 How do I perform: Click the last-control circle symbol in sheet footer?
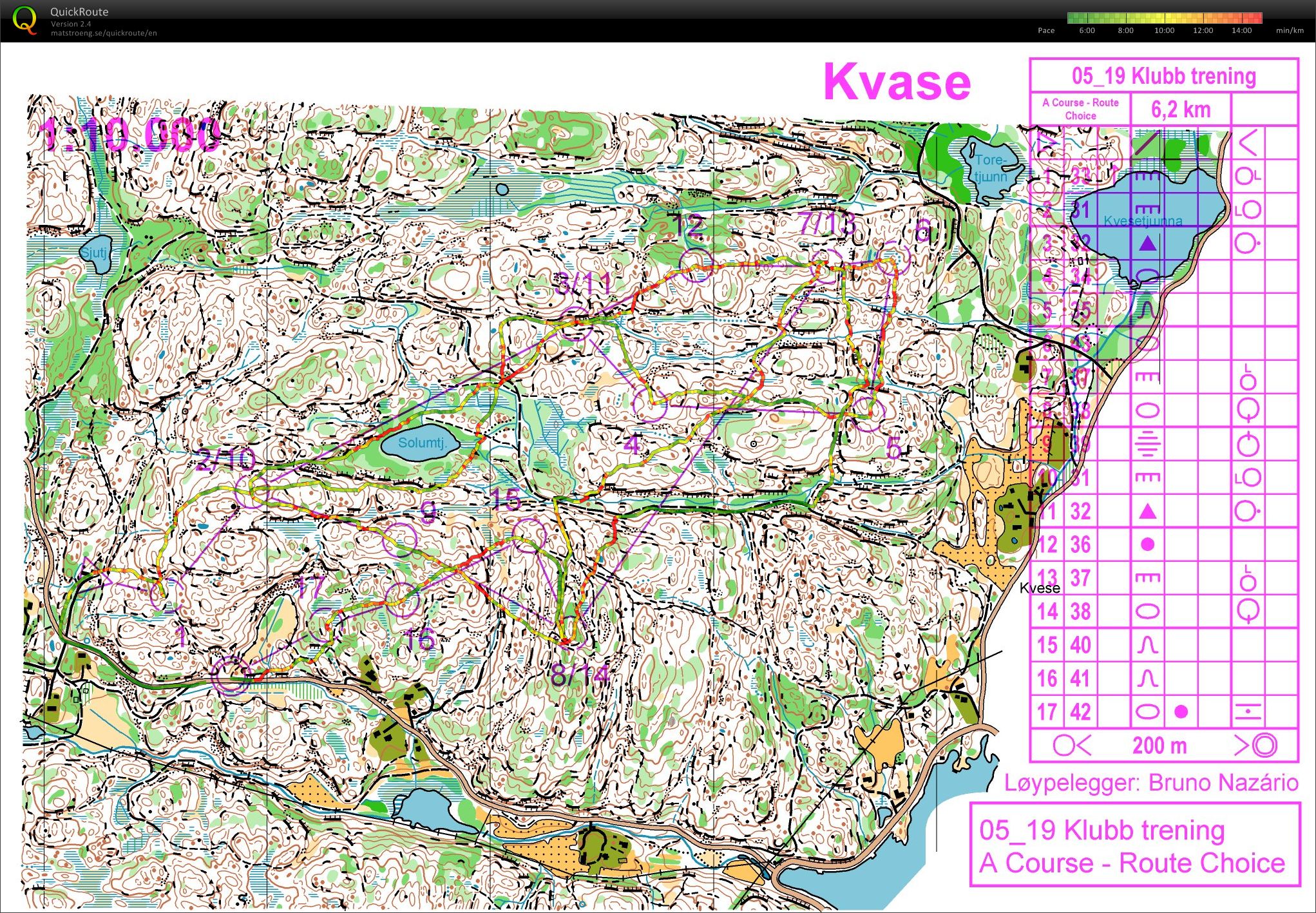(x=1063, y=745)
